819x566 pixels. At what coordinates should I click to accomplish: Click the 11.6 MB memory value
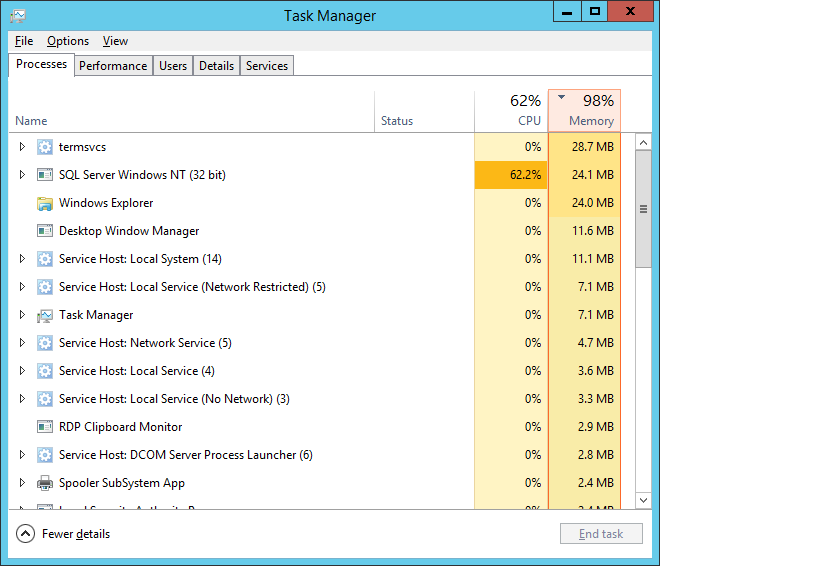tap(593, 231)
